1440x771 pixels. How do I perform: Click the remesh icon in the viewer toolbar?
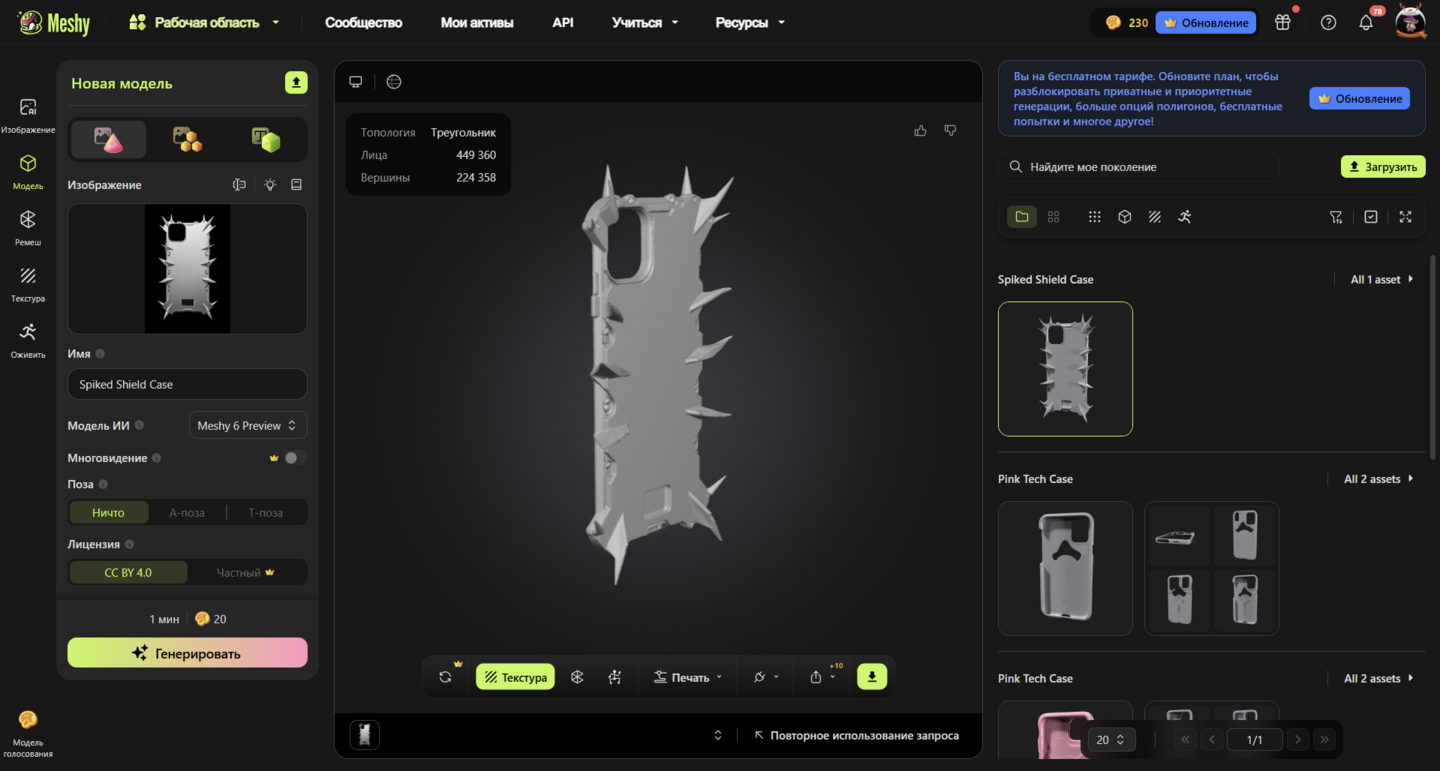point(577,677)
